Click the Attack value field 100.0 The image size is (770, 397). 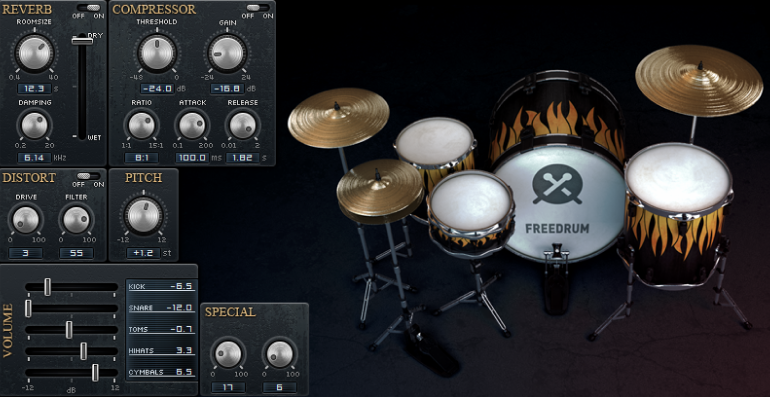[x=192, y=158]
